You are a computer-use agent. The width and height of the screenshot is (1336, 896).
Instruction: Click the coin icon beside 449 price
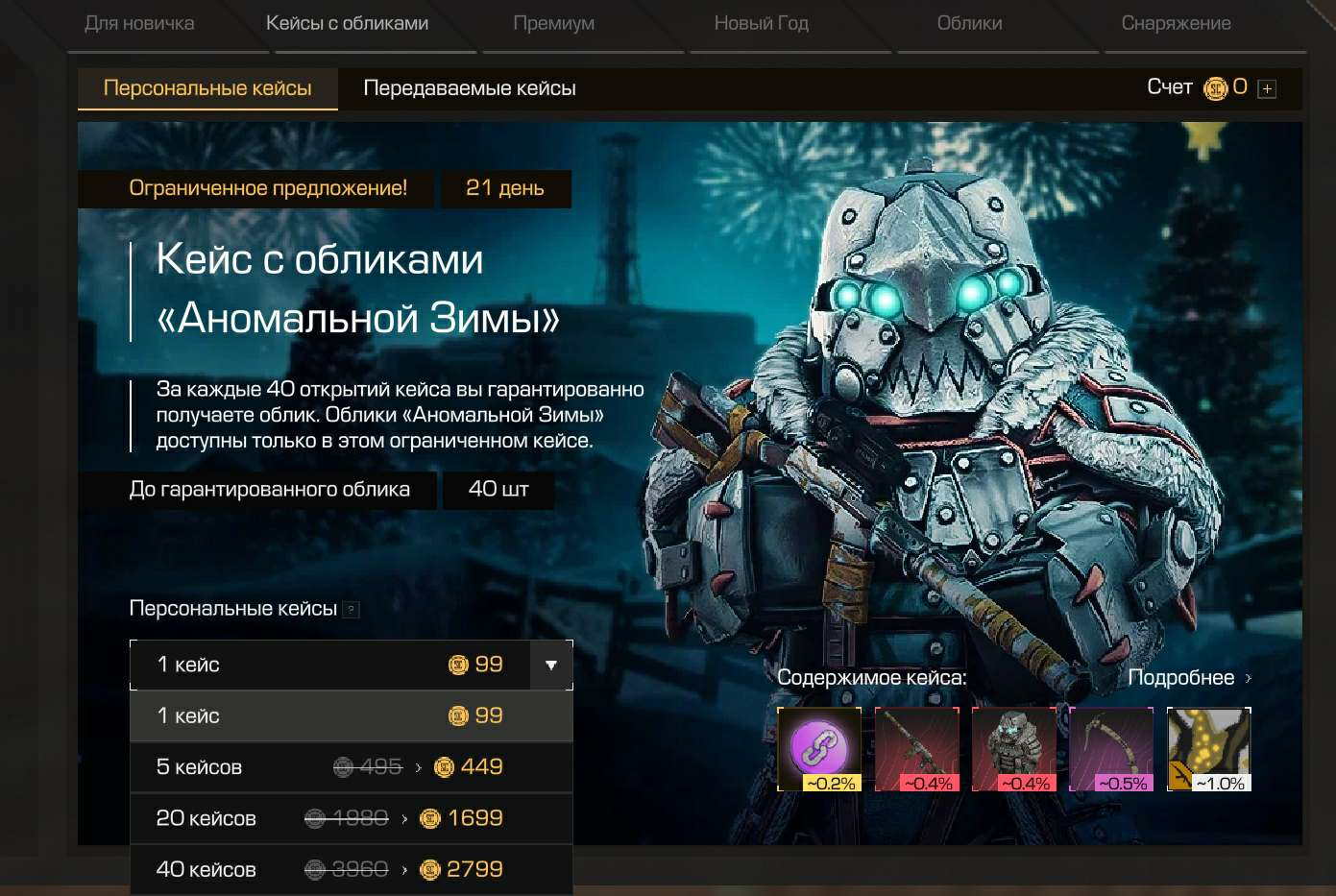tap(444, 768)
